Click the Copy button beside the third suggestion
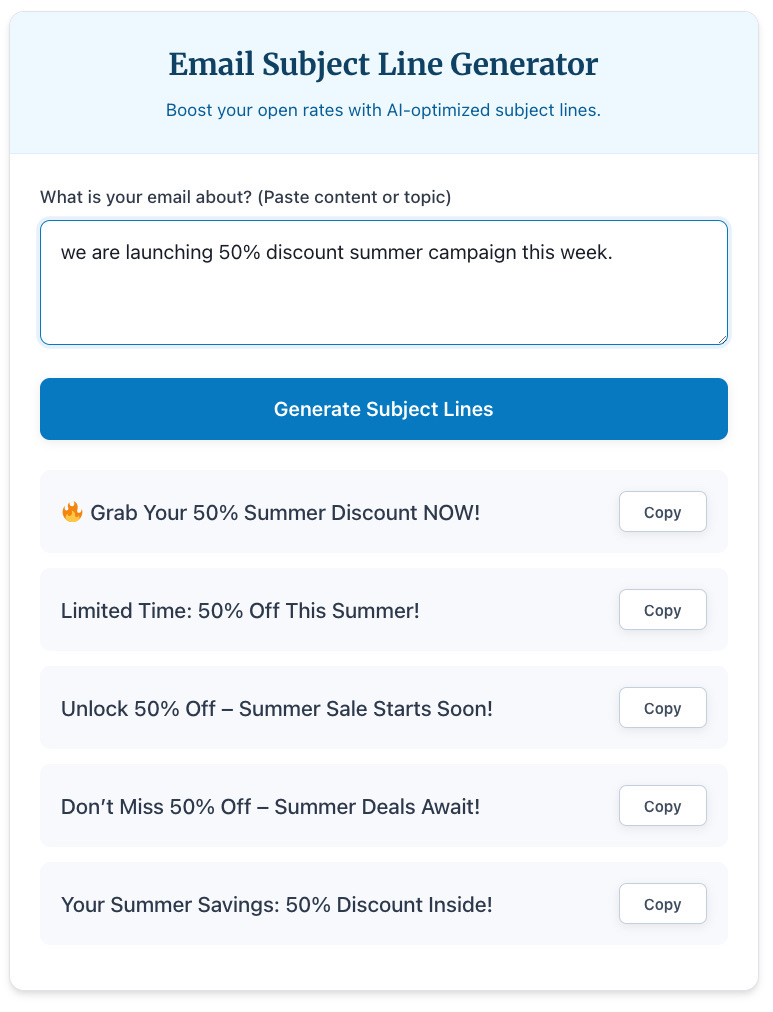Screen dimensions: 773x1012 coord(662,707)
